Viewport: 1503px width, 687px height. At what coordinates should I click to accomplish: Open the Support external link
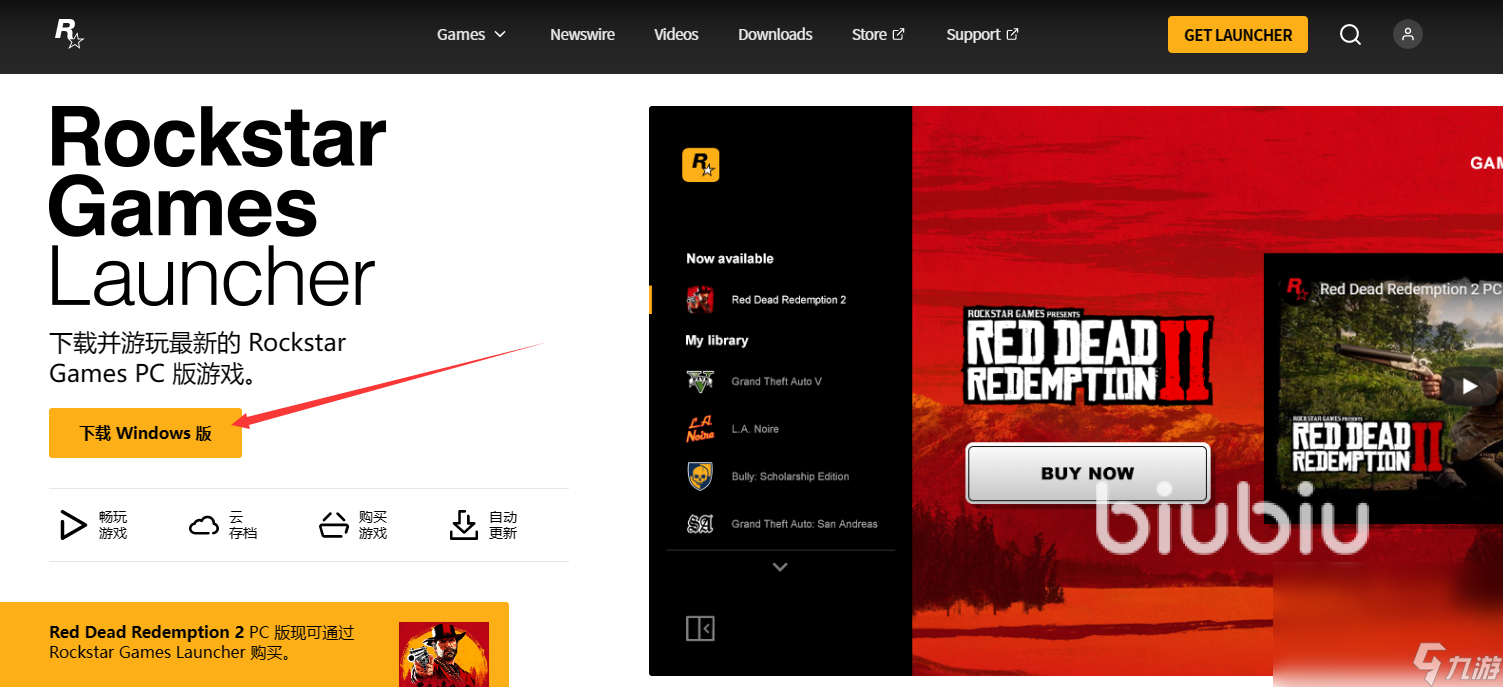tap(982, 35)
